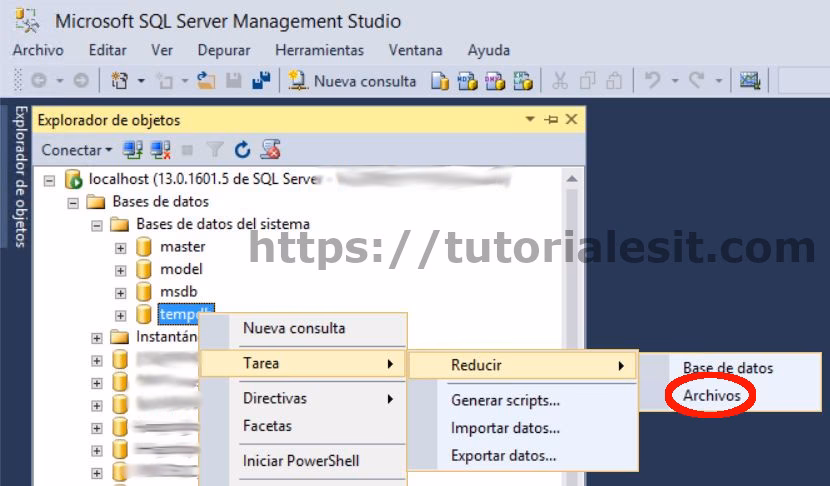The width and height of the screenshot is (830, 486).
Task: Click the Navigate Forward toolbar icon
Action: coord(81,81)
